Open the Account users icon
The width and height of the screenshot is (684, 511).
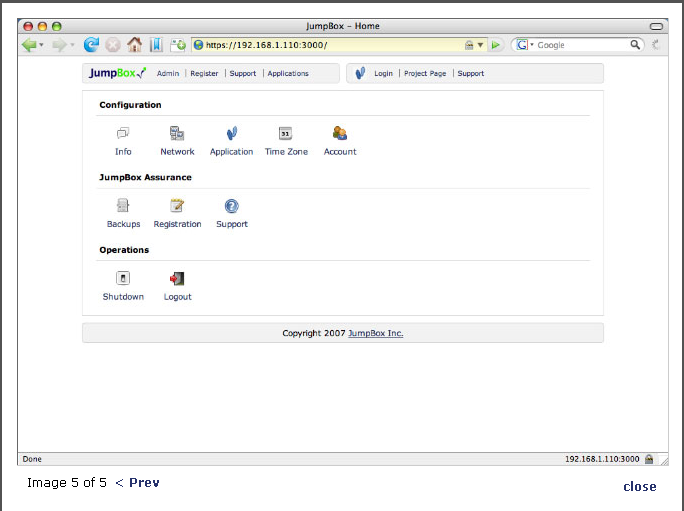click(340, 133)
